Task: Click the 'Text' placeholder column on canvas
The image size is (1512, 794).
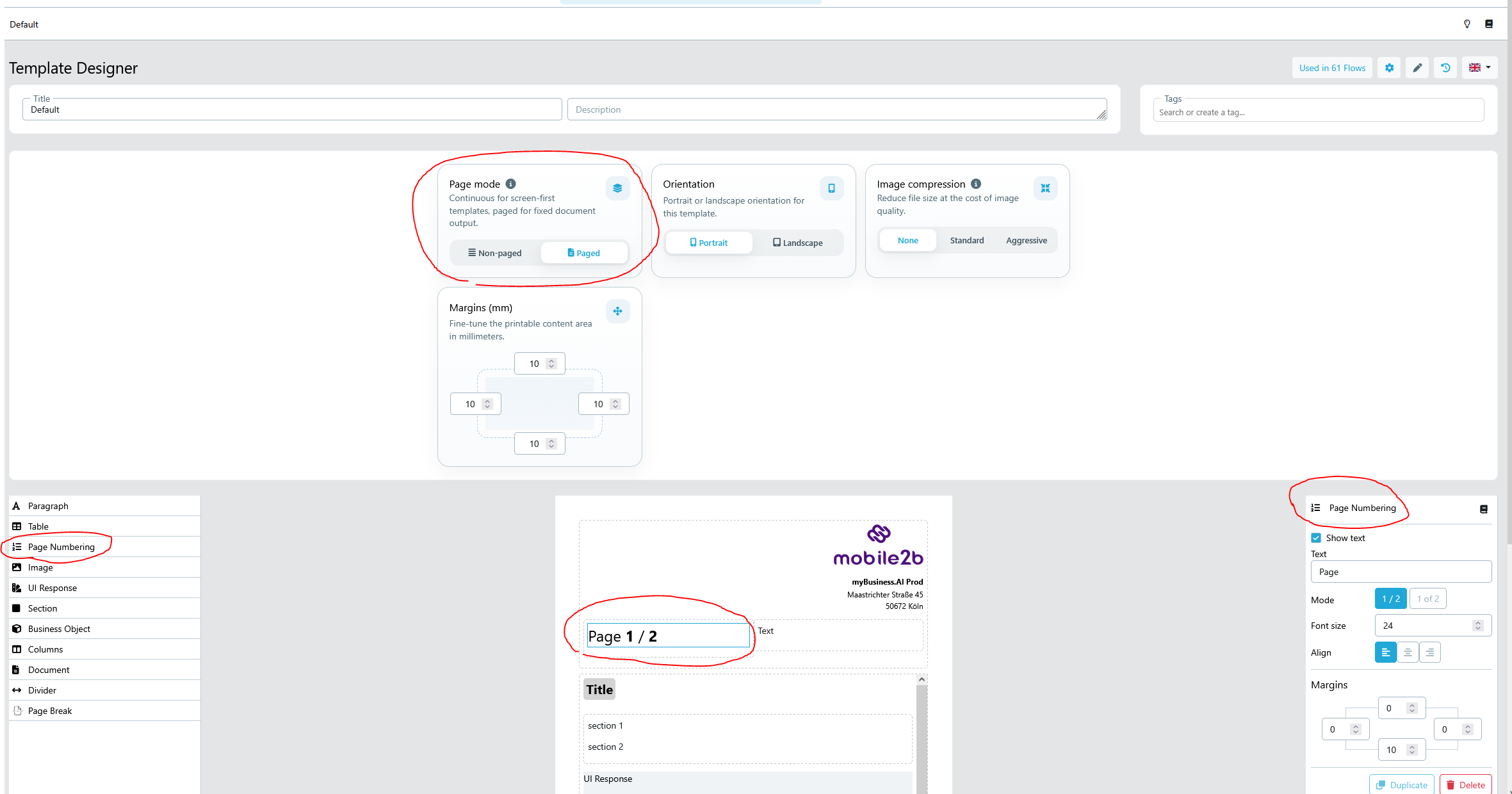Action: tap(766, 631)
